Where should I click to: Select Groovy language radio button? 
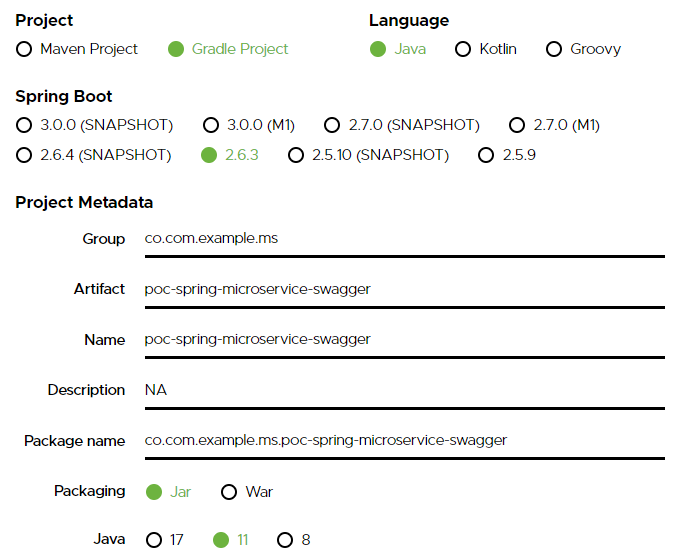554,49
